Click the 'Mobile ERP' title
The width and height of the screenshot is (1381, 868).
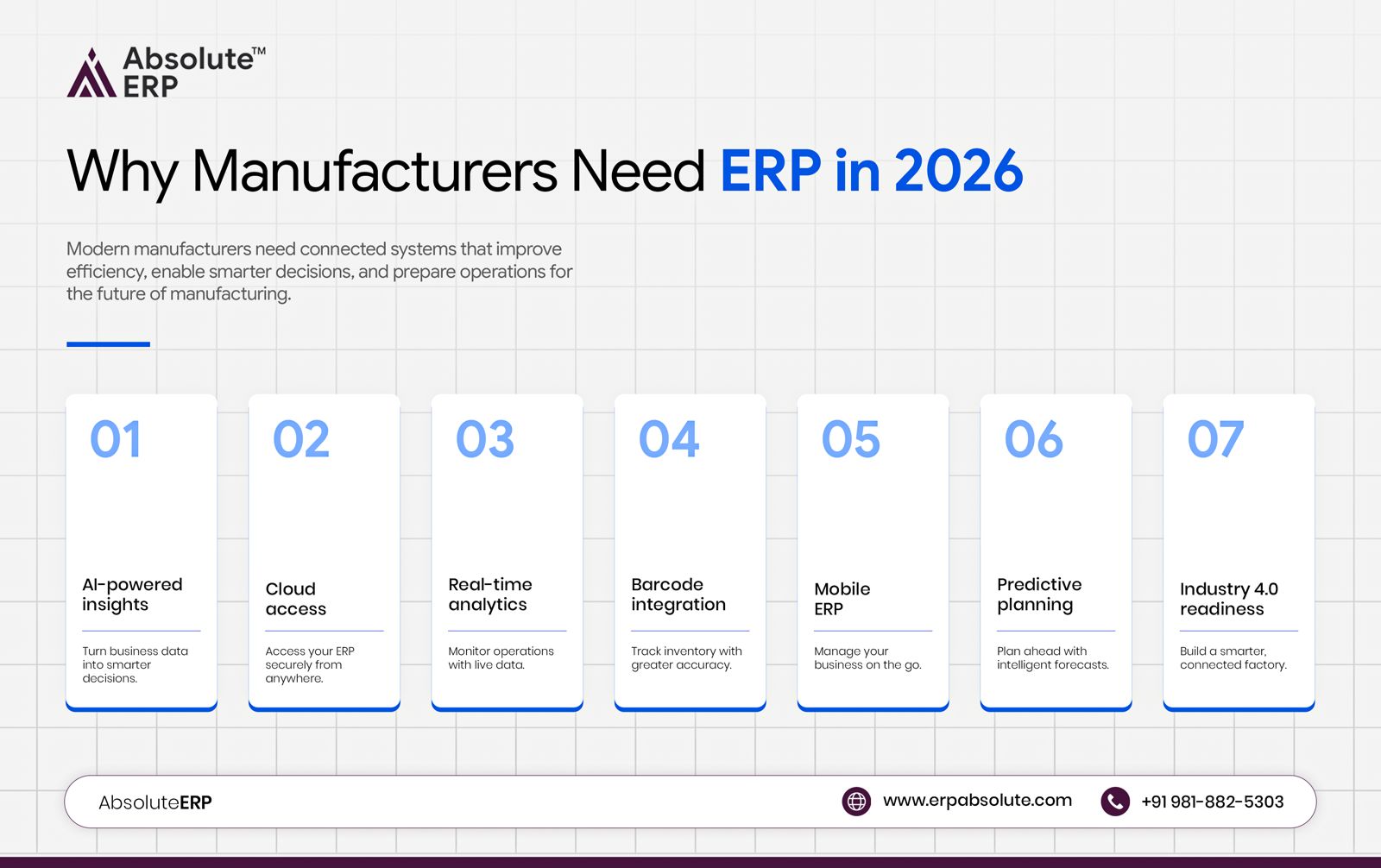[x=842, y=599]
